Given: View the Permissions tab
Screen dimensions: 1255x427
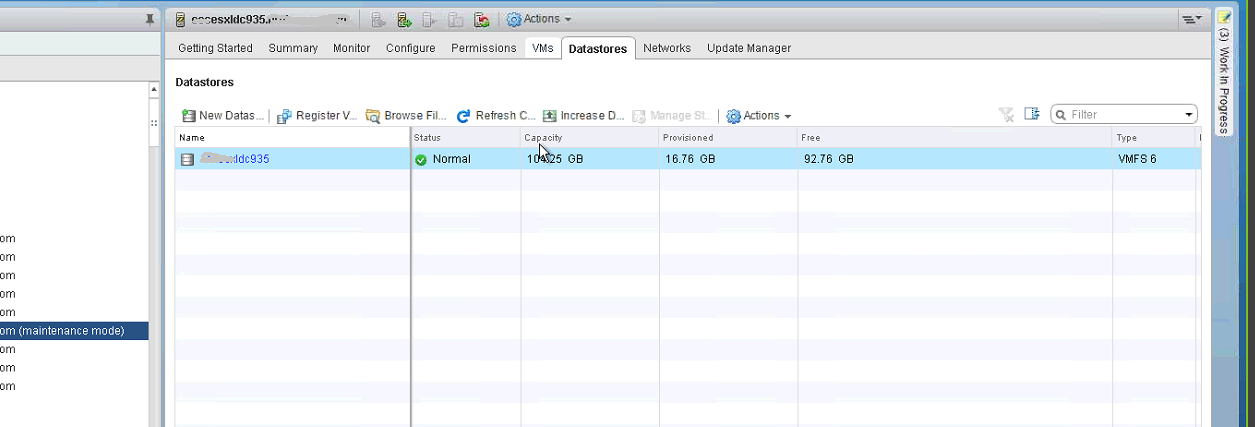Looking at the screenshot, I should (x=484, y=48).
